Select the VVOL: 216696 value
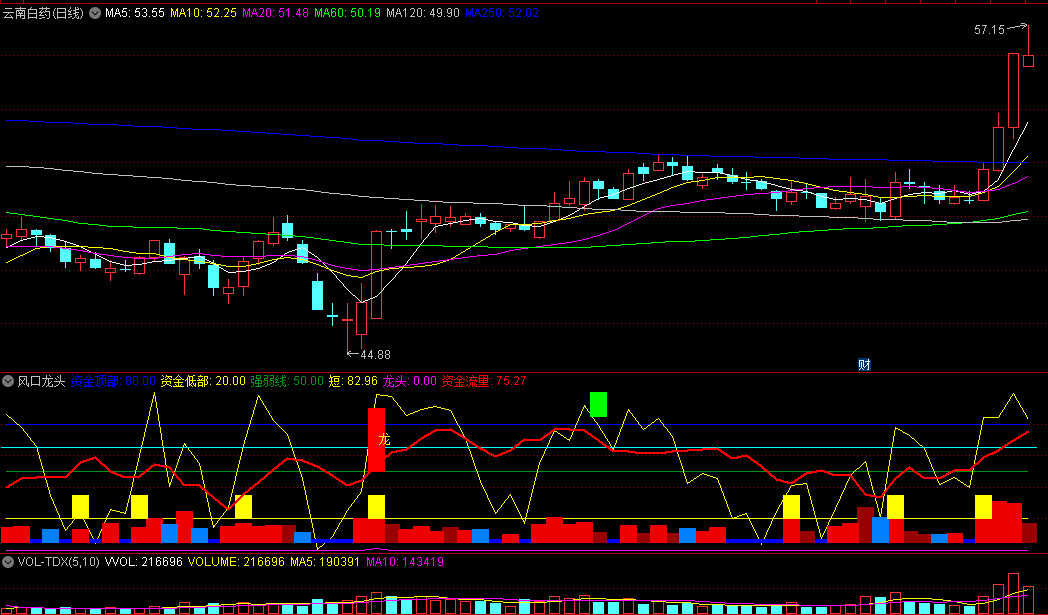The width and height of the screenshot is (1048, 615). (144, 562)
